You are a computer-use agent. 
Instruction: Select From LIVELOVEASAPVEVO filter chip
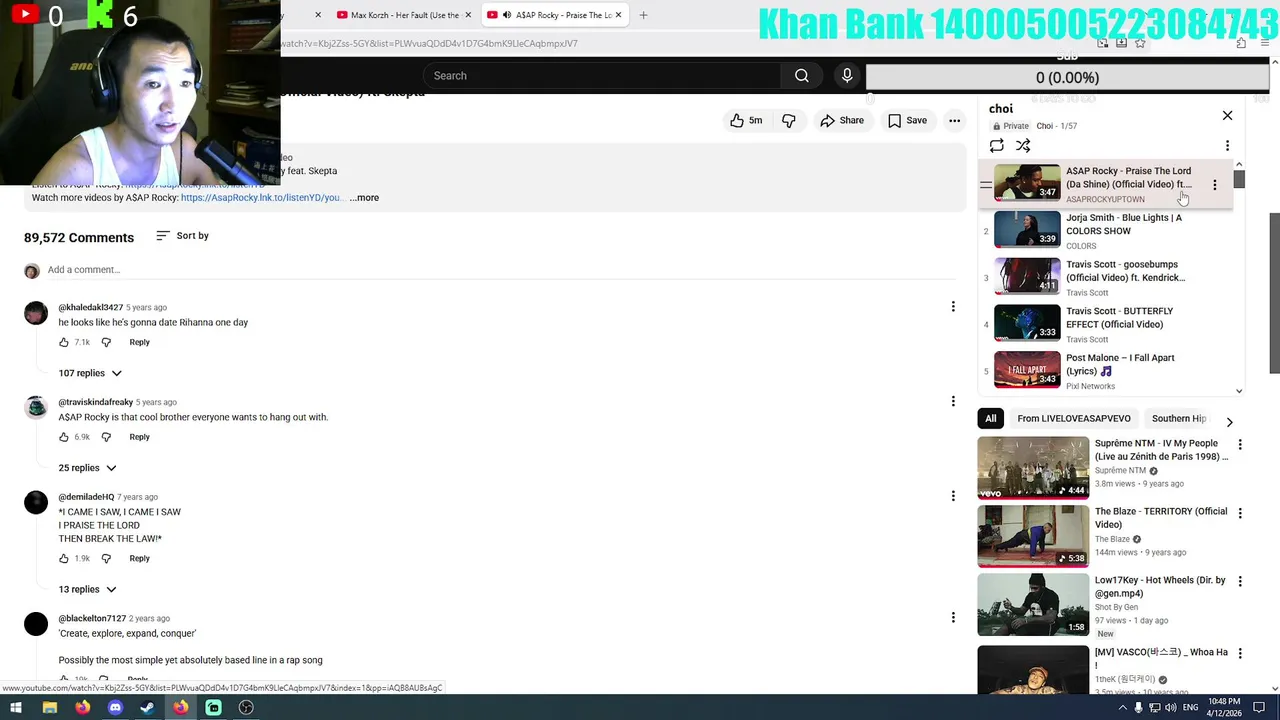pos(1073,419)
